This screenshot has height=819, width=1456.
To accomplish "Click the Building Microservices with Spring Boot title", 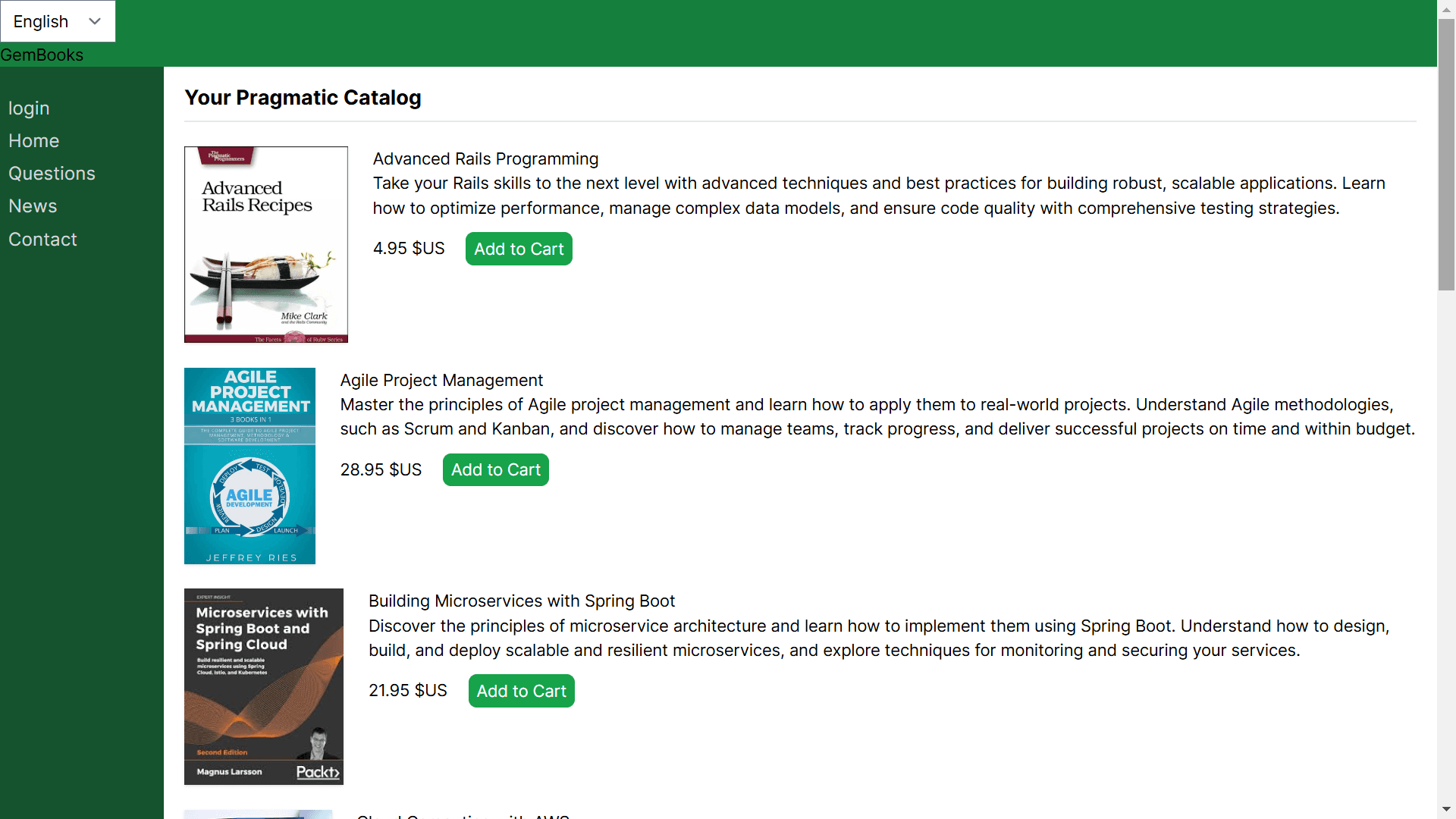I will click(x=521, y=601).
